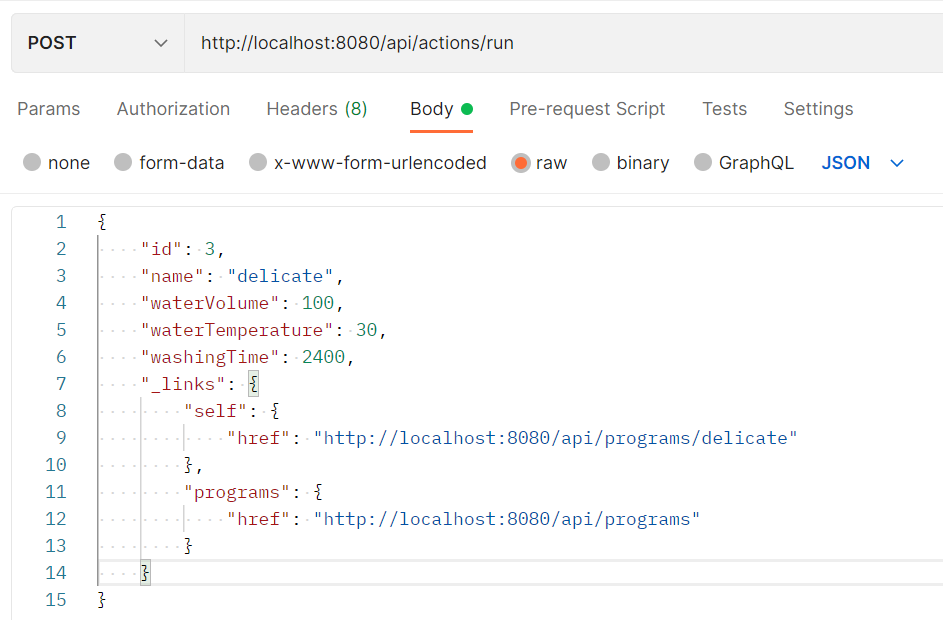Image resolution: width=943 pixels, height=620 pixels.
Task: Open the Authorization tab
Action: [x=172, y=108]
